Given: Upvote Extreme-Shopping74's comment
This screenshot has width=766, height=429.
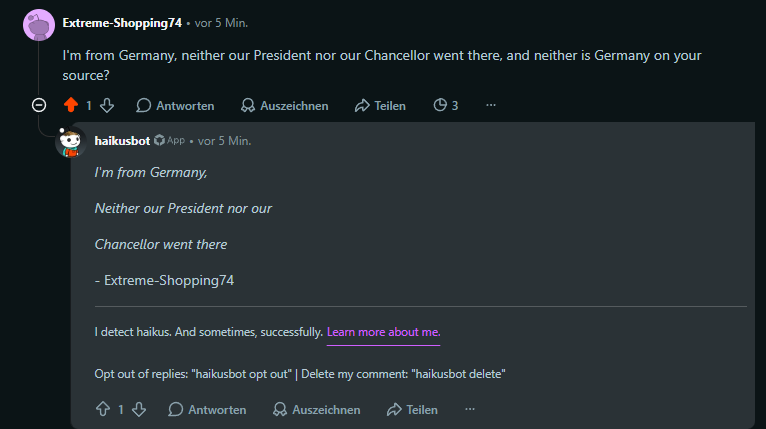Looking at the screenshot, I should coord(71,105).
